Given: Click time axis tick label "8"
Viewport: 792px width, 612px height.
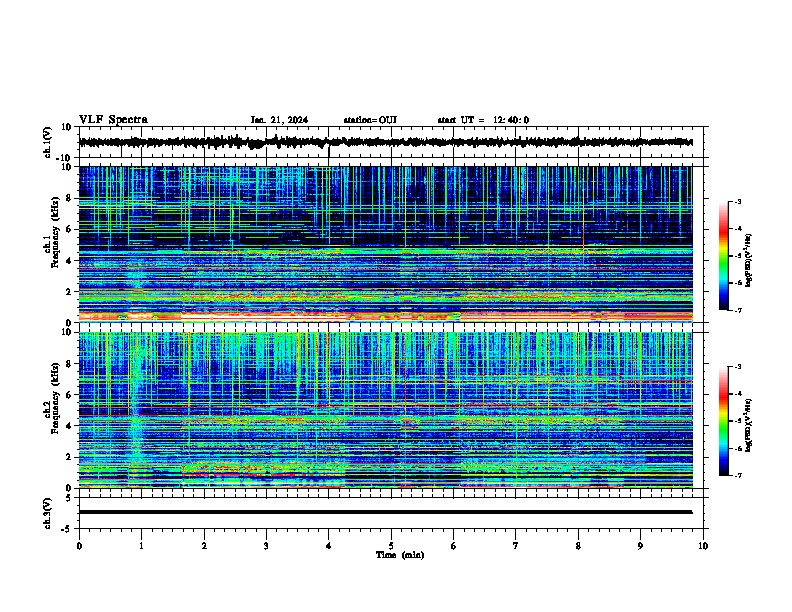Looking at the screenshot, I should point(578,546).
